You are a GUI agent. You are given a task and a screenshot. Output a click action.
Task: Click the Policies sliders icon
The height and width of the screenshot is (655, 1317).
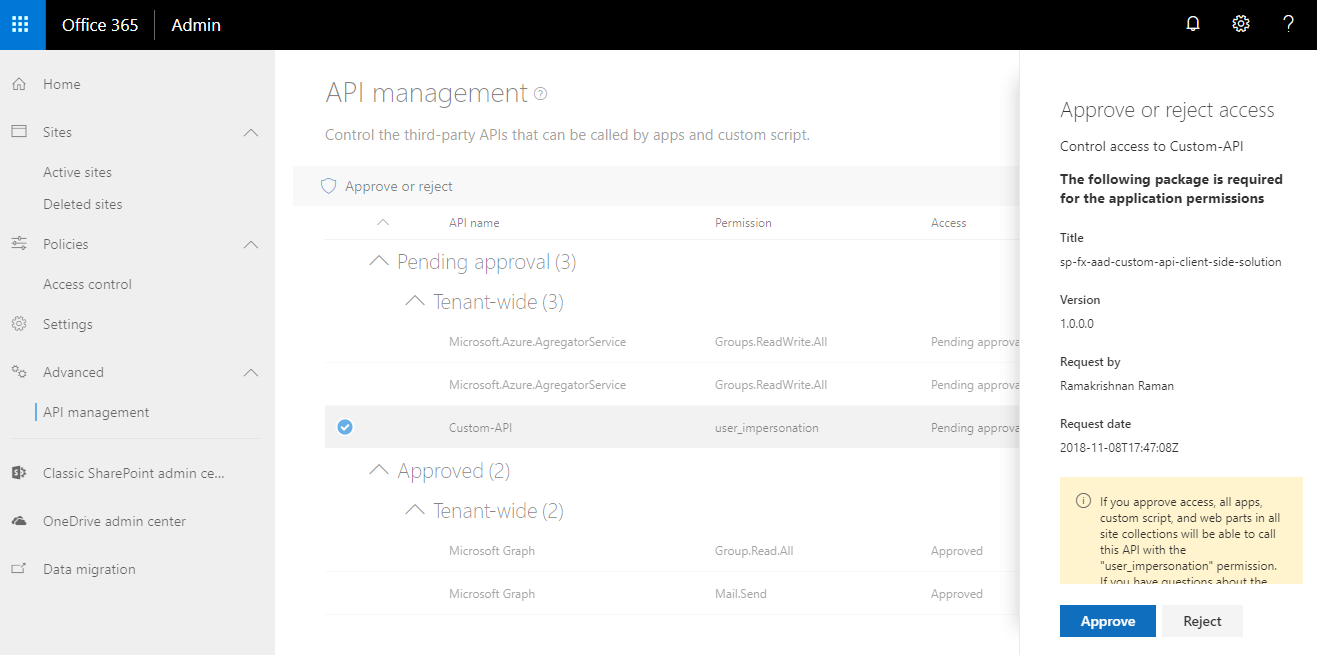click(x=19, y=243)
